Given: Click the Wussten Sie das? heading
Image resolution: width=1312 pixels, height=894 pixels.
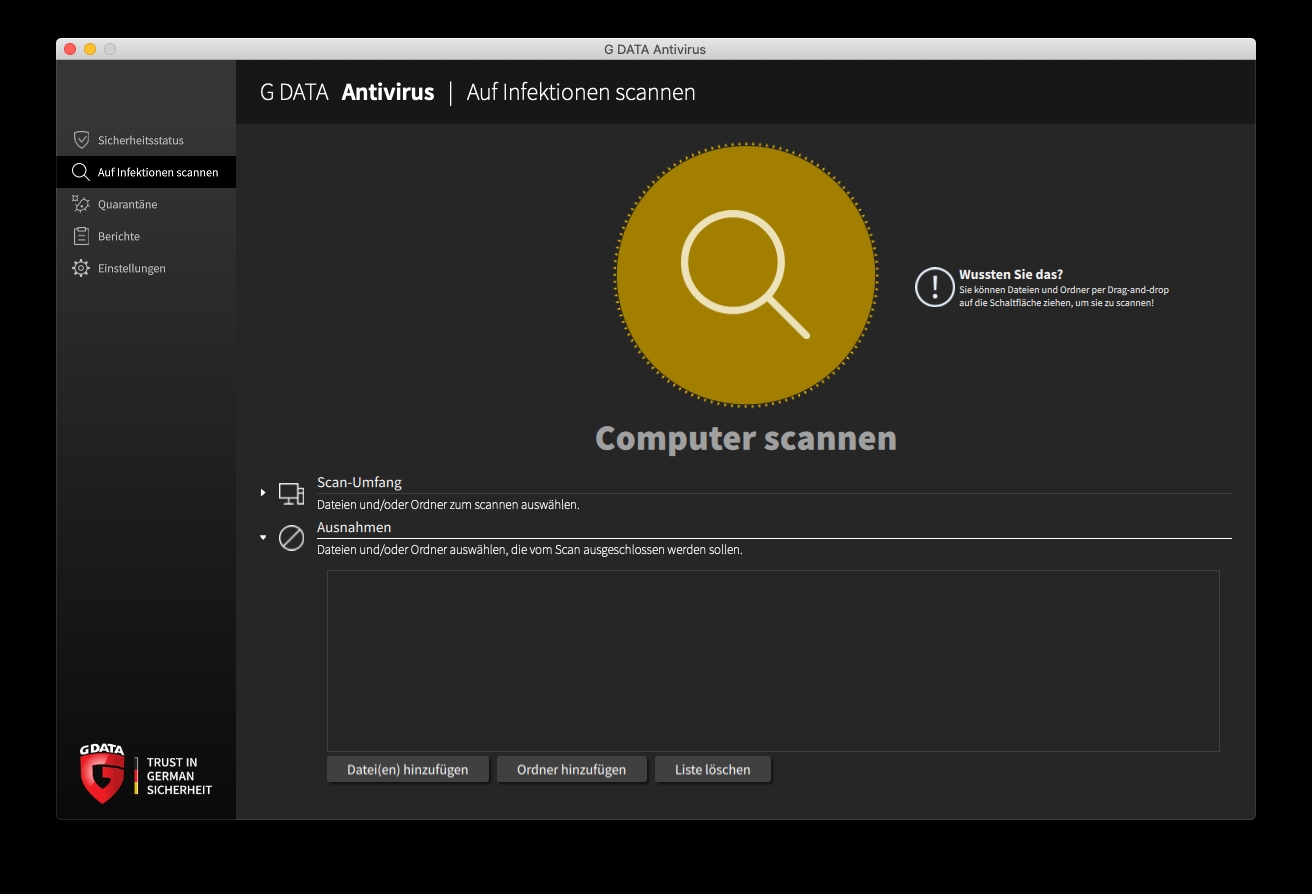Looking at the screenshot, I should (1010, 274).
